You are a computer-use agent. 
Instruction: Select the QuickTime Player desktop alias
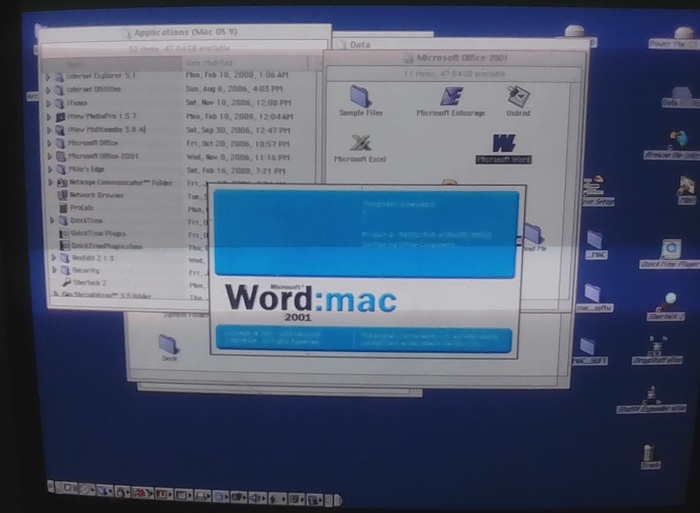click(x=670, y=250)
